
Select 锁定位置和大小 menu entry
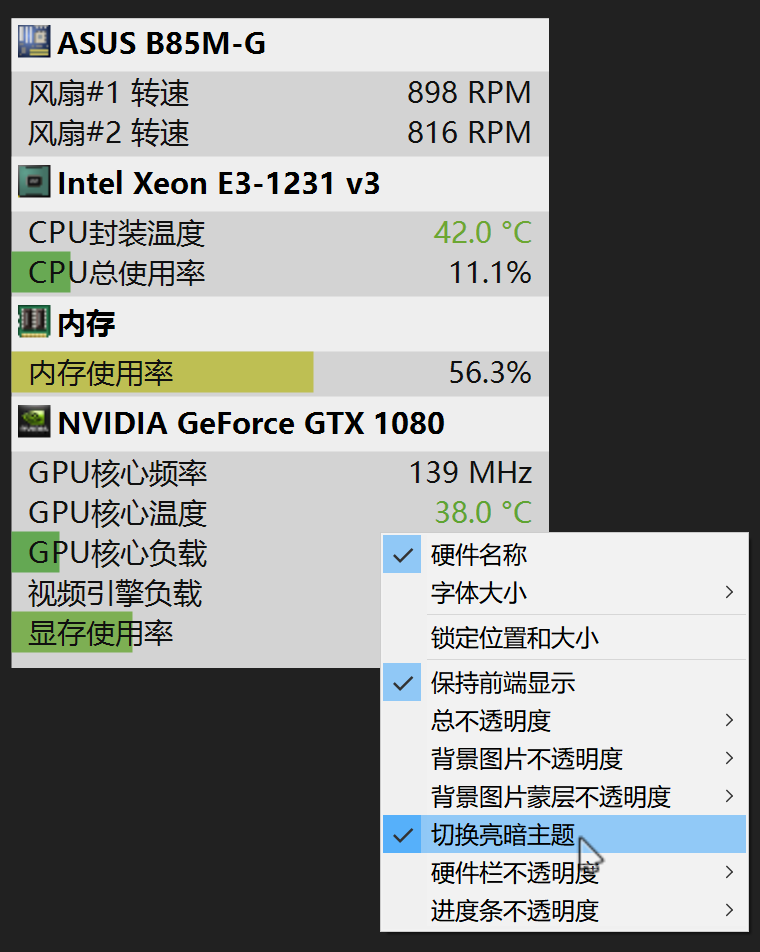click(515, 638)
